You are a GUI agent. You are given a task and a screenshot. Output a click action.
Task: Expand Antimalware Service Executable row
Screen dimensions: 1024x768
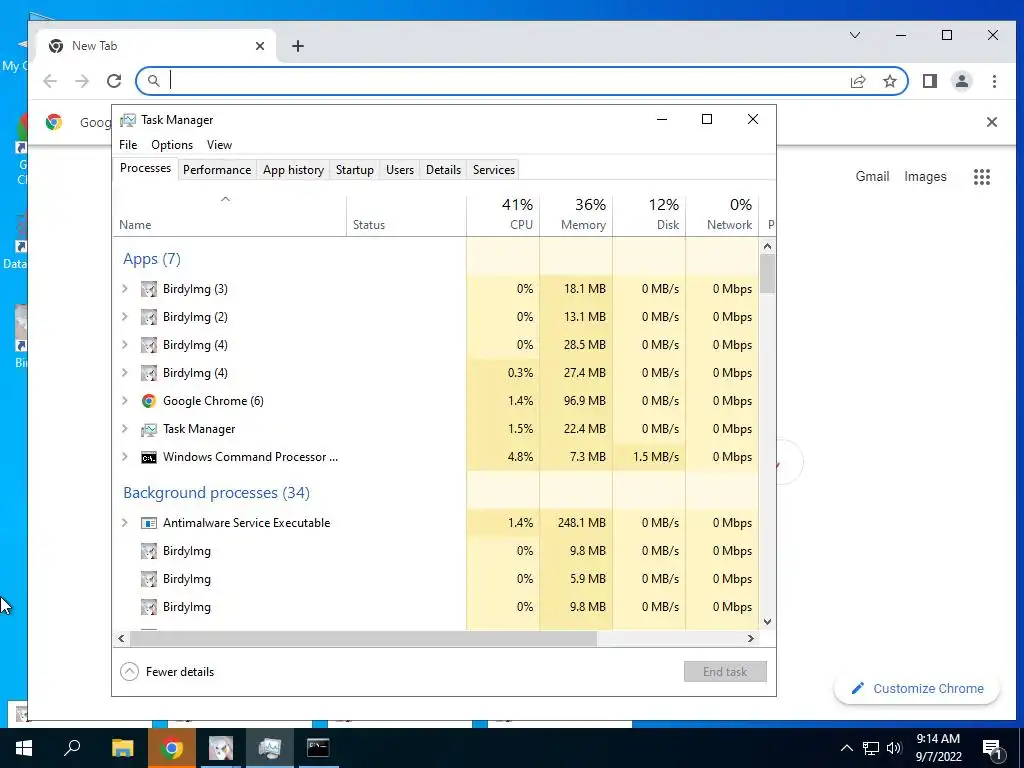[x=125, y=523]
